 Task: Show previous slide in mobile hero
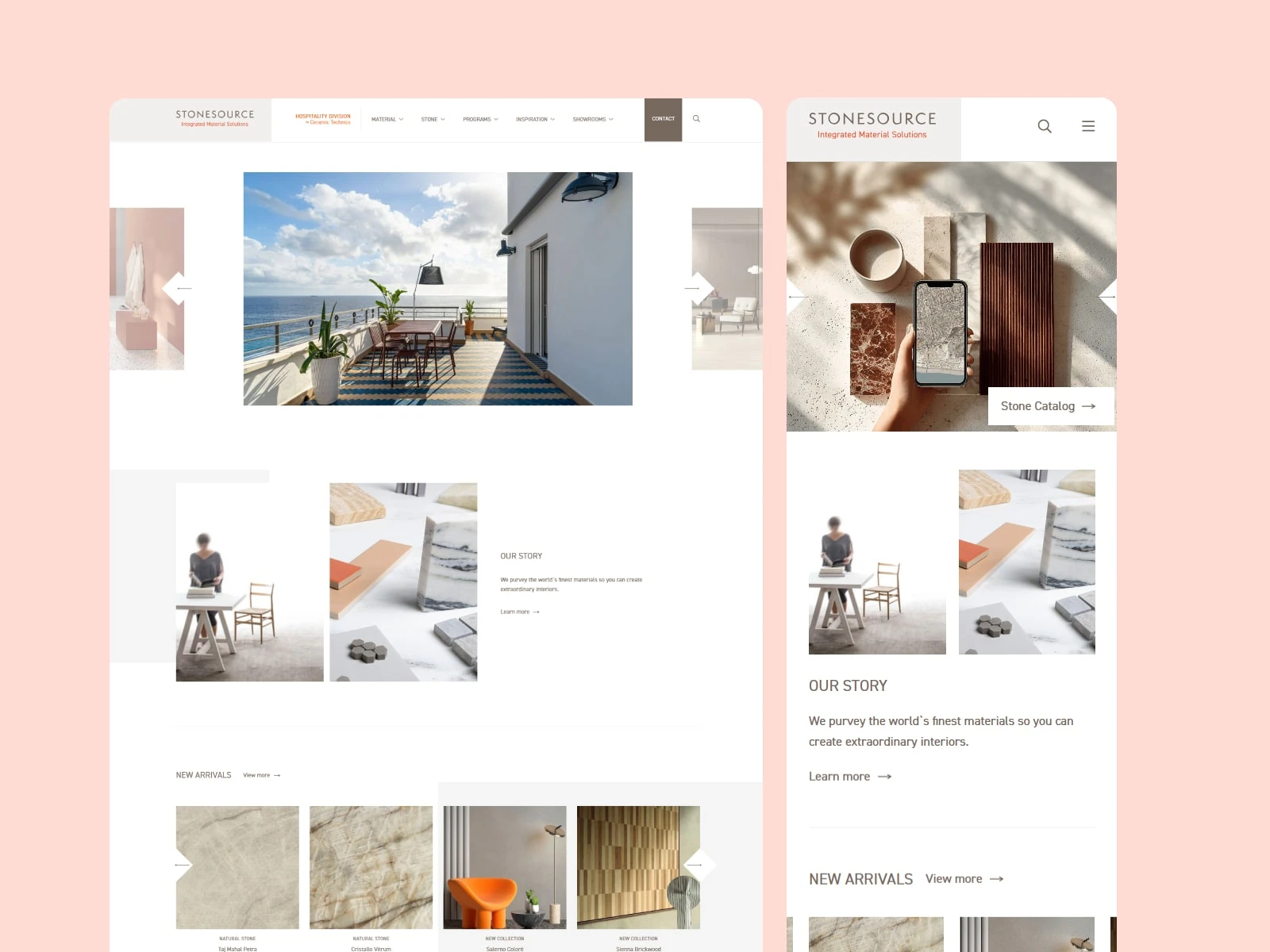click(x=796, y=297)
